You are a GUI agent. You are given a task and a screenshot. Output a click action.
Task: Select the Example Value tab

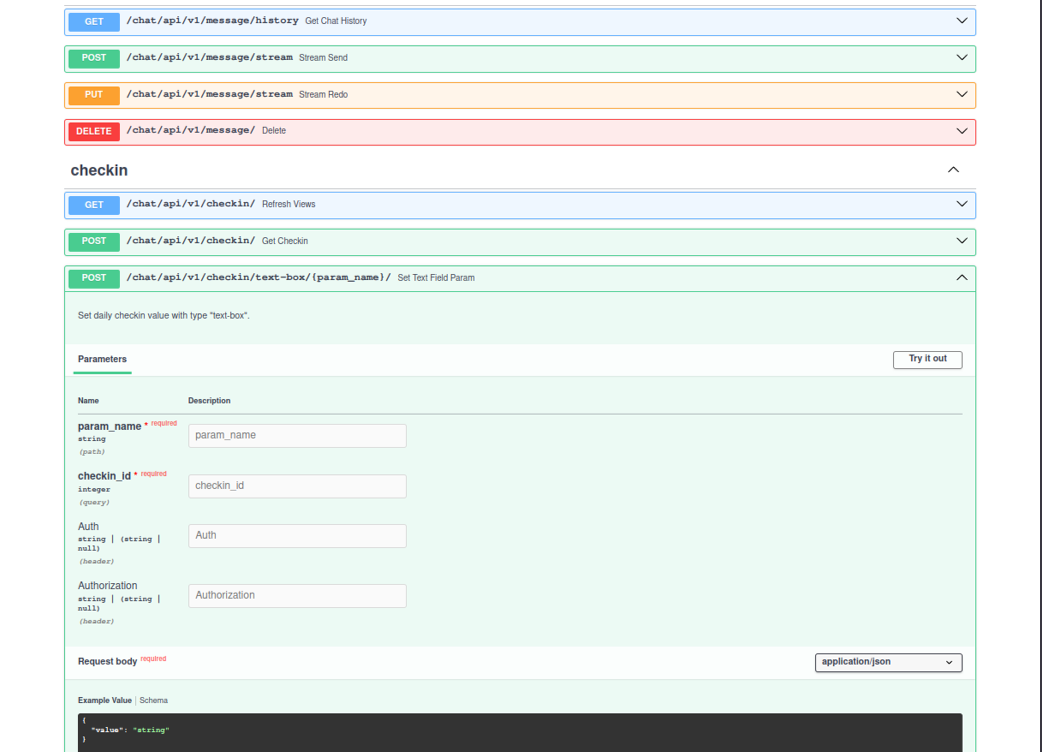tap(104, 700)
